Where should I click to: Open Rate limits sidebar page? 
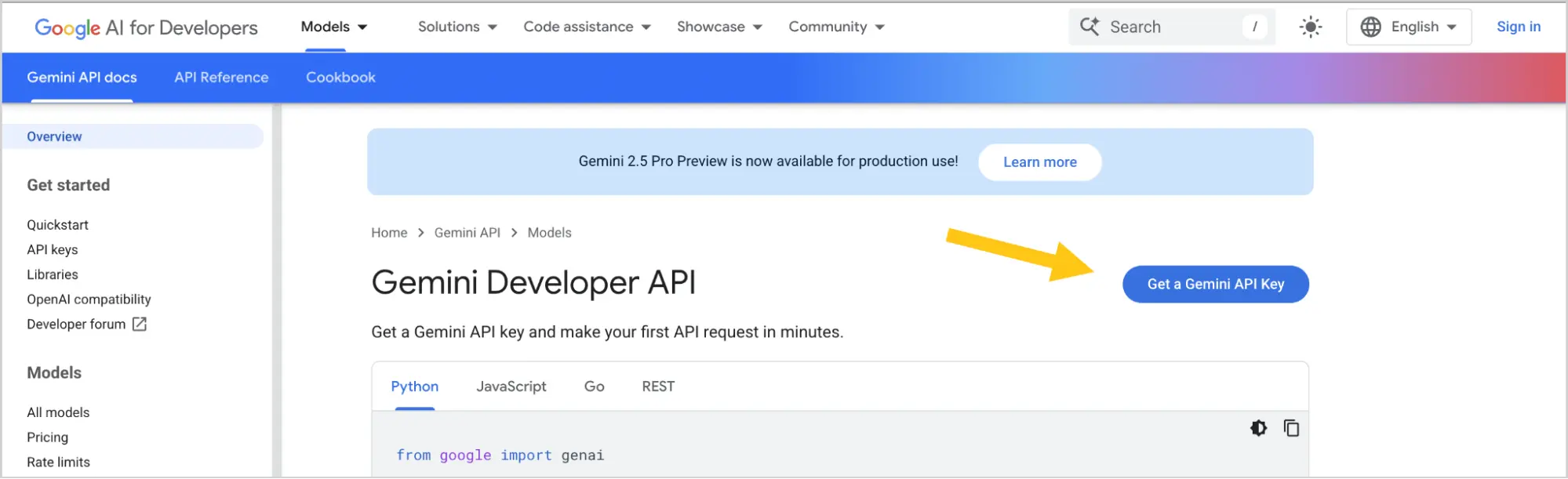(58, 463)
